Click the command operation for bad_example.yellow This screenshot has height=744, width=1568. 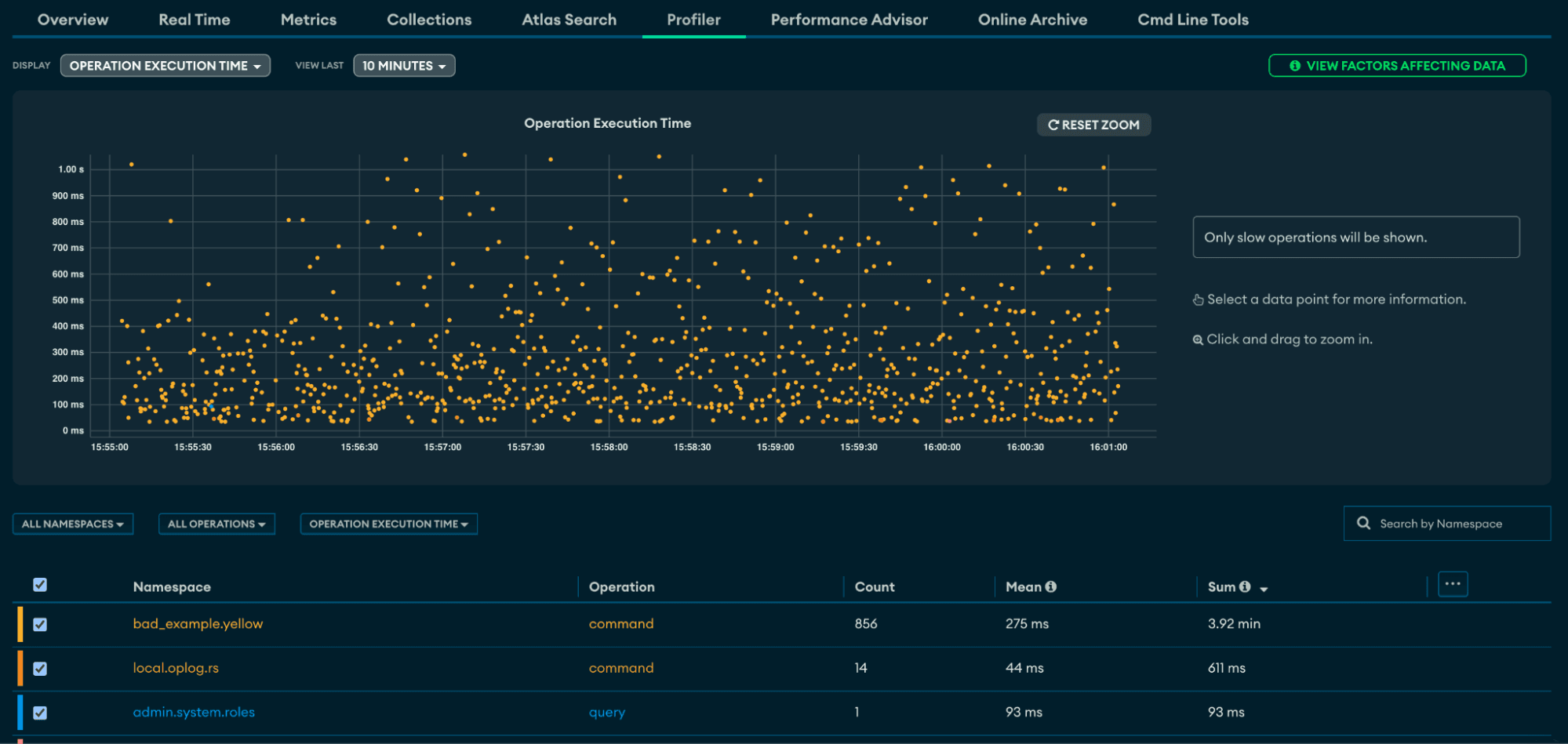coord(621,624)
